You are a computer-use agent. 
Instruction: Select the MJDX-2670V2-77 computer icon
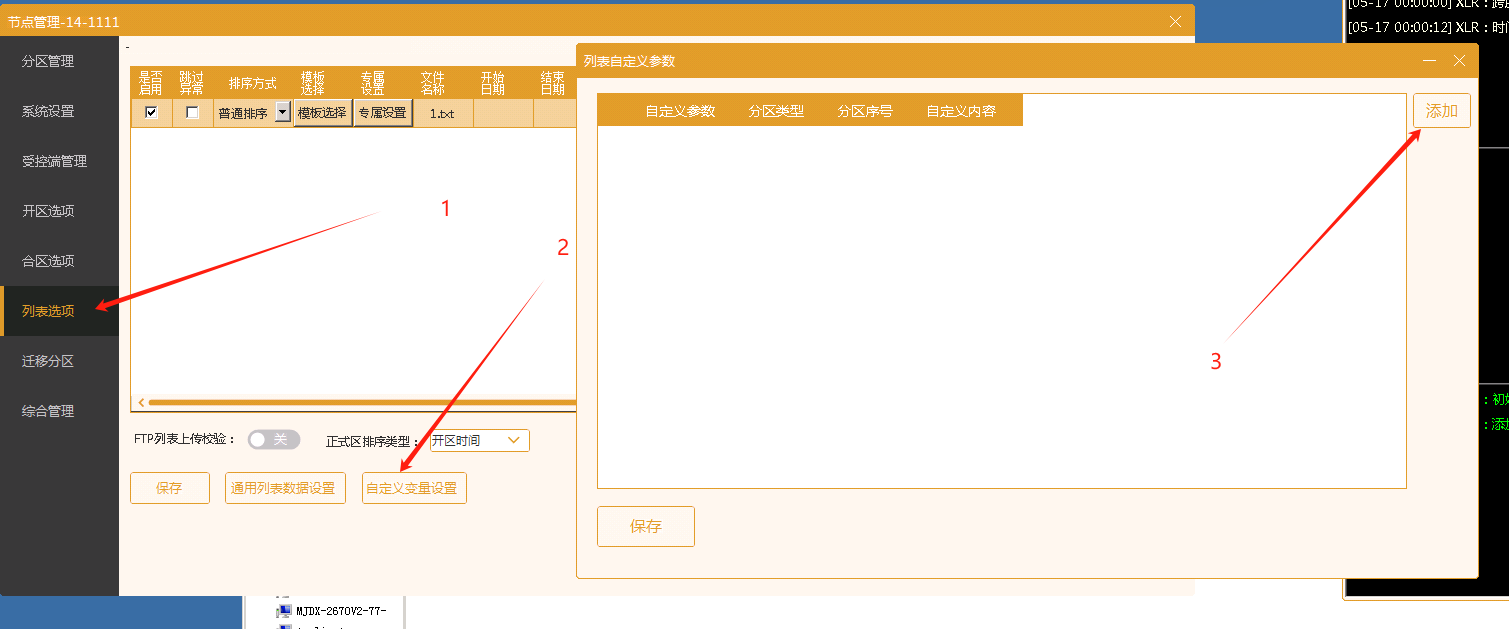(284, 610)
